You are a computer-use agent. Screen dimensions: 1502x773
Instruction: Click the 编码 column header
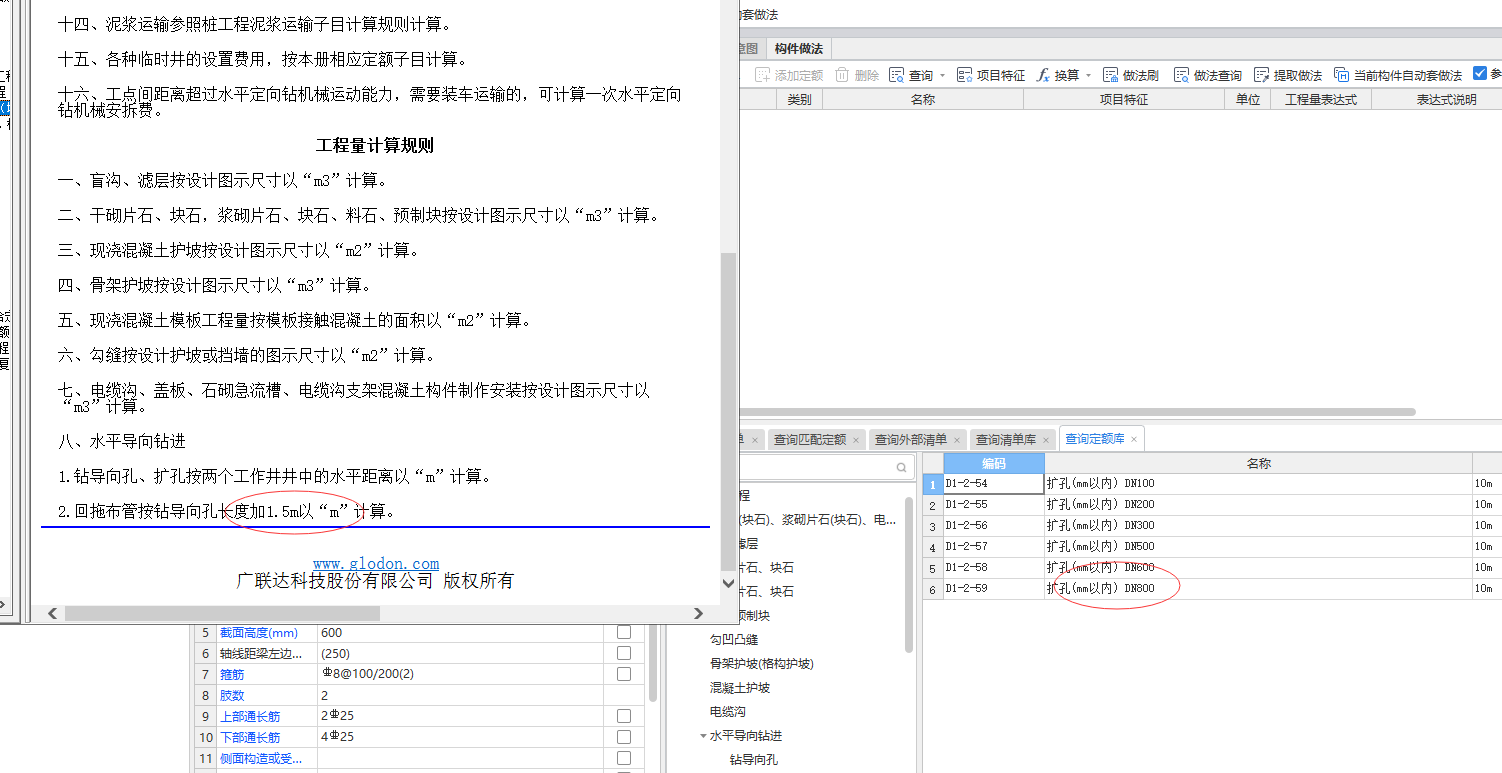pyautogui.click(x=993, y=463)
